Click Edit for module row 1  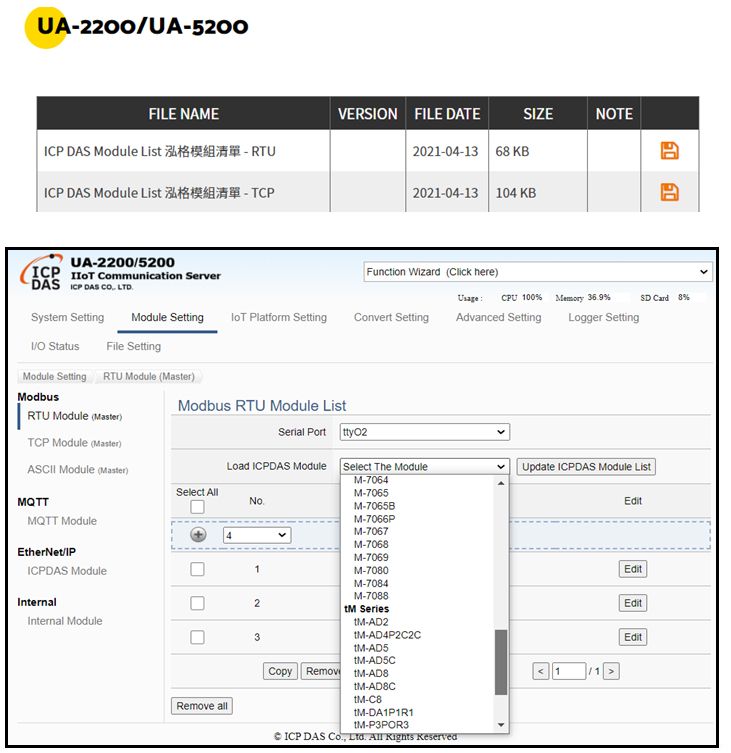coord(633,569)
